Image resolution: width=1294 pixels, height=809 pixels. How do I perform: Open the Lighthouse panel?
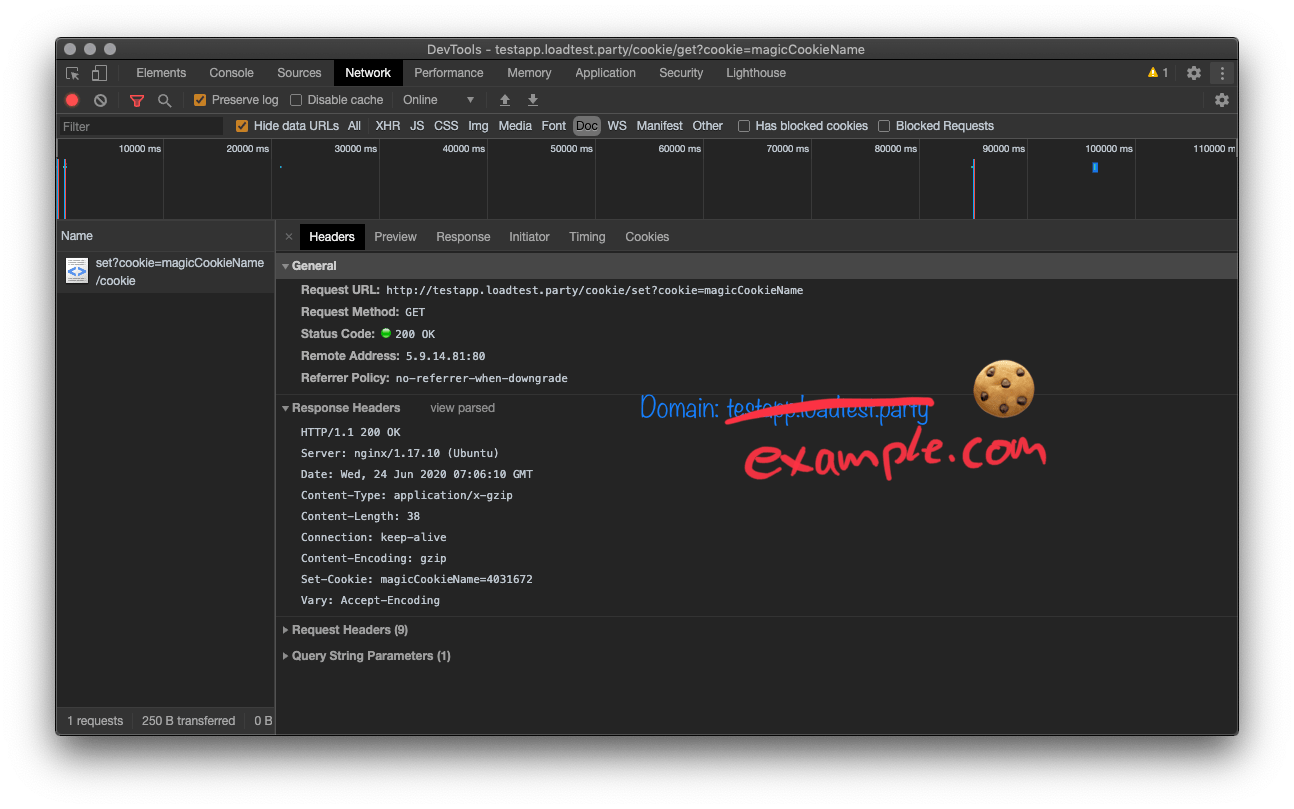(x=755, y=73)
